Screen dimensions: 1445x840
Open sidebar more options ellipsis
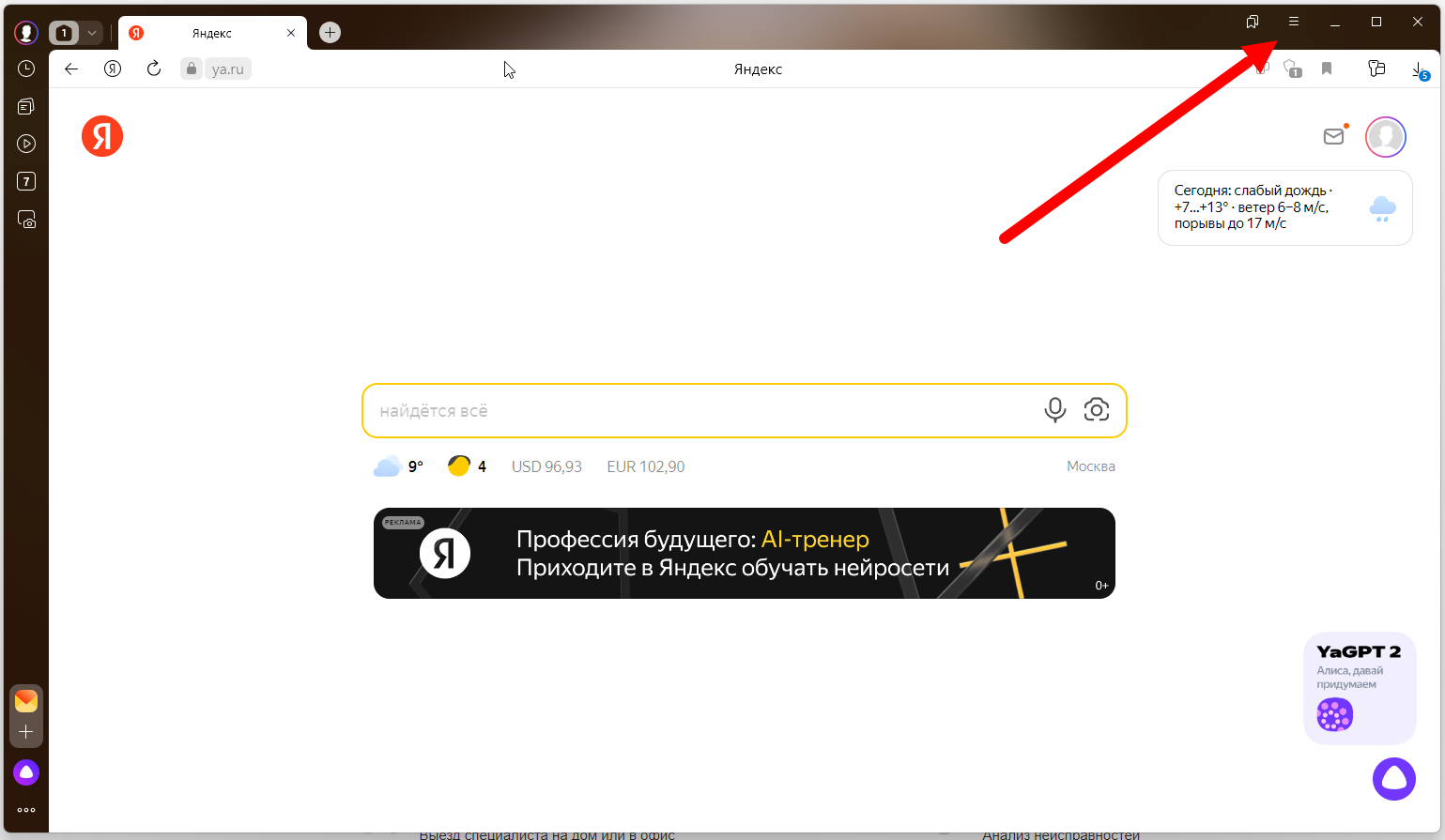coord(26,810)
